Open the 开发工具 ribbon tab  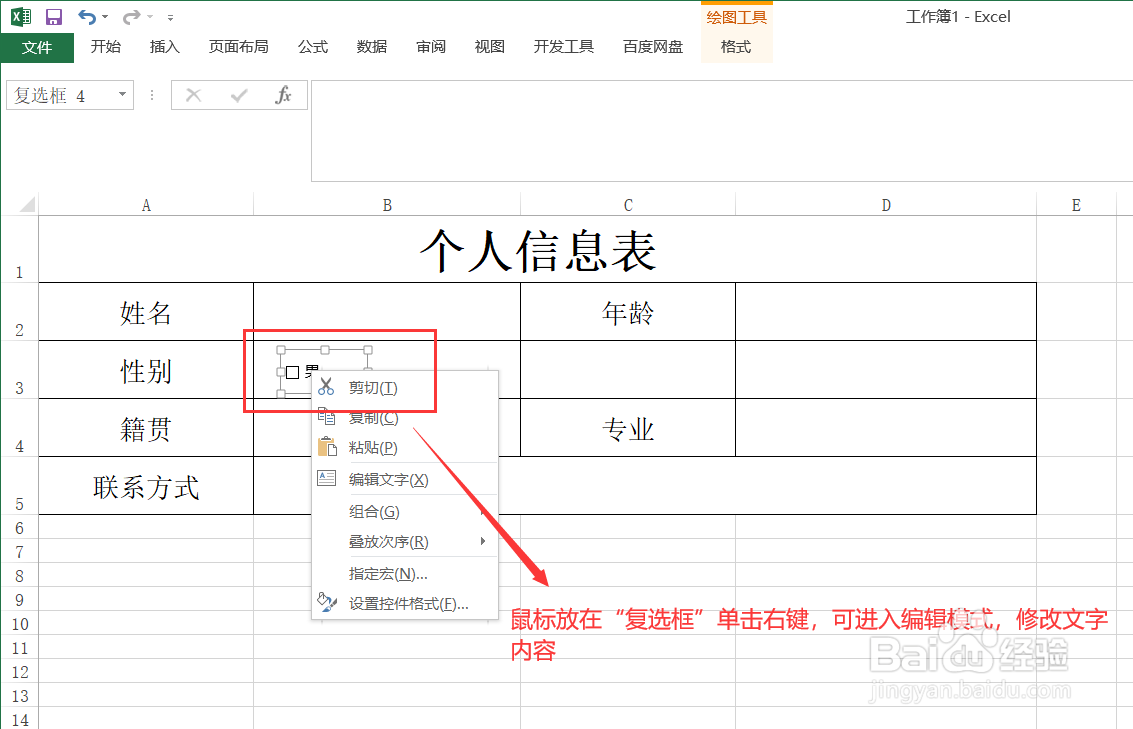tap(564, 47)
